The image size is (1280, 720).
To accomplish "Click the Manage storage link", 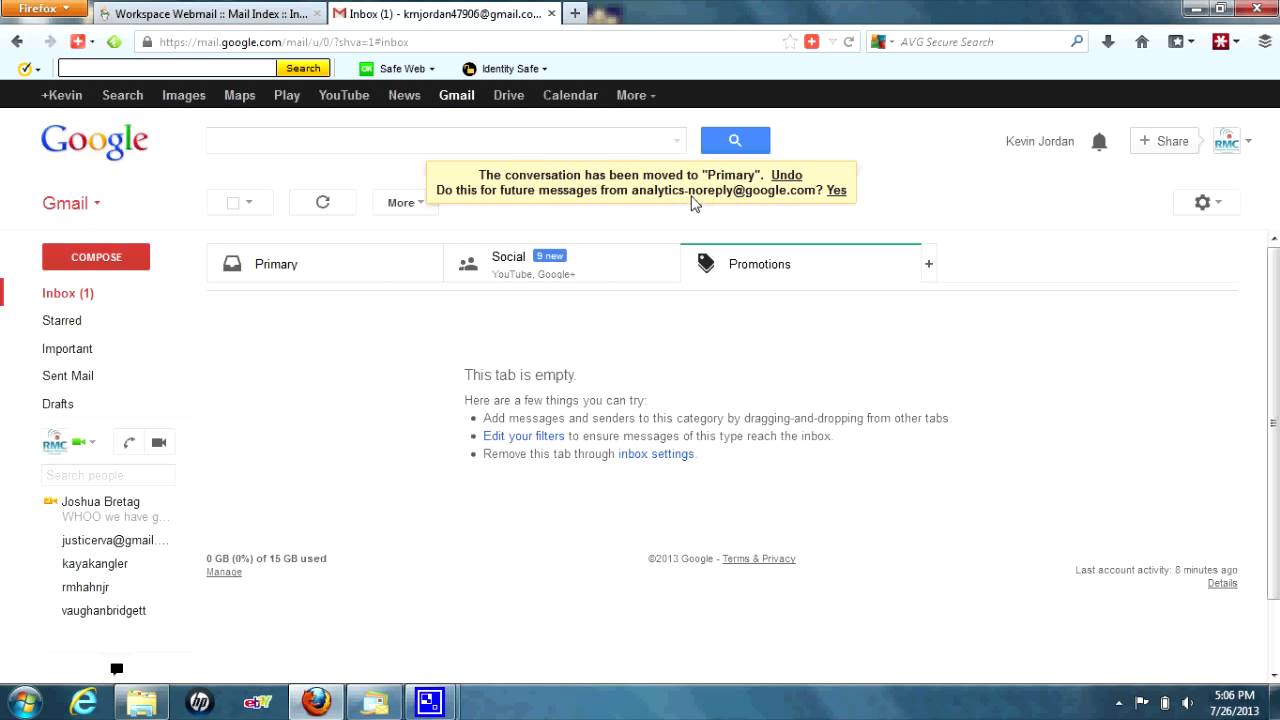I will (224, 572).
